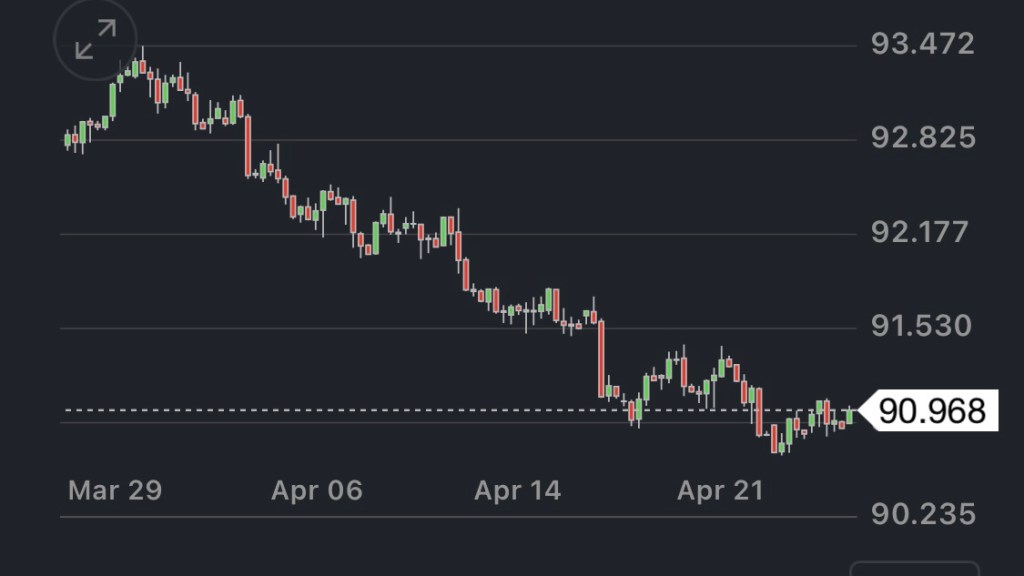Click the Mar 29 date label
Image resolution: width=1024 pixels, height=576 pixels.
(115, 491)
